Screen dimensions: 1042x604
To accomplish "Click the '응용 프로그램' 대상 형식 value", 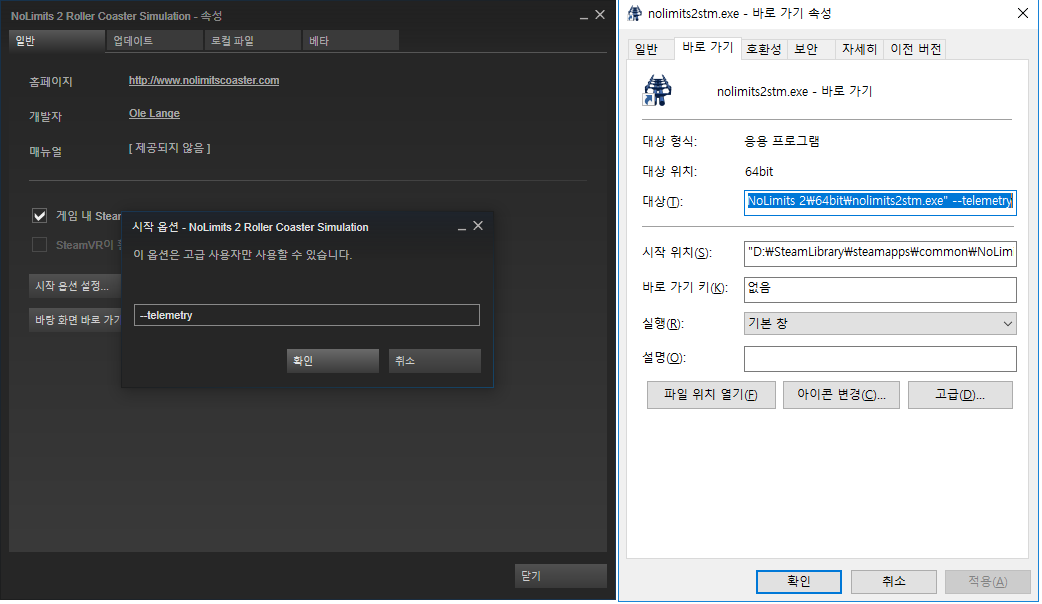I will (x=782, y=141).
